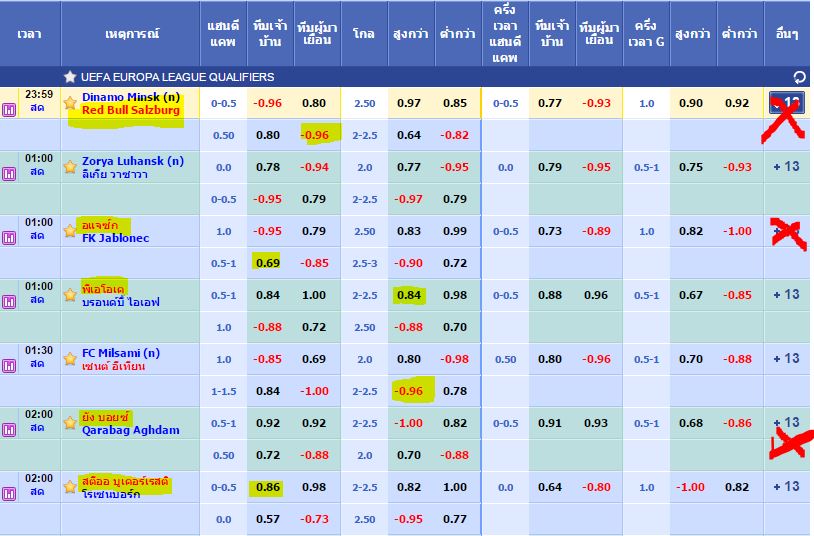This screenshot has width=814, height=536.
Task: Expand +13 more bets for Qarabag Aghdam match
Action: point(786,423)
